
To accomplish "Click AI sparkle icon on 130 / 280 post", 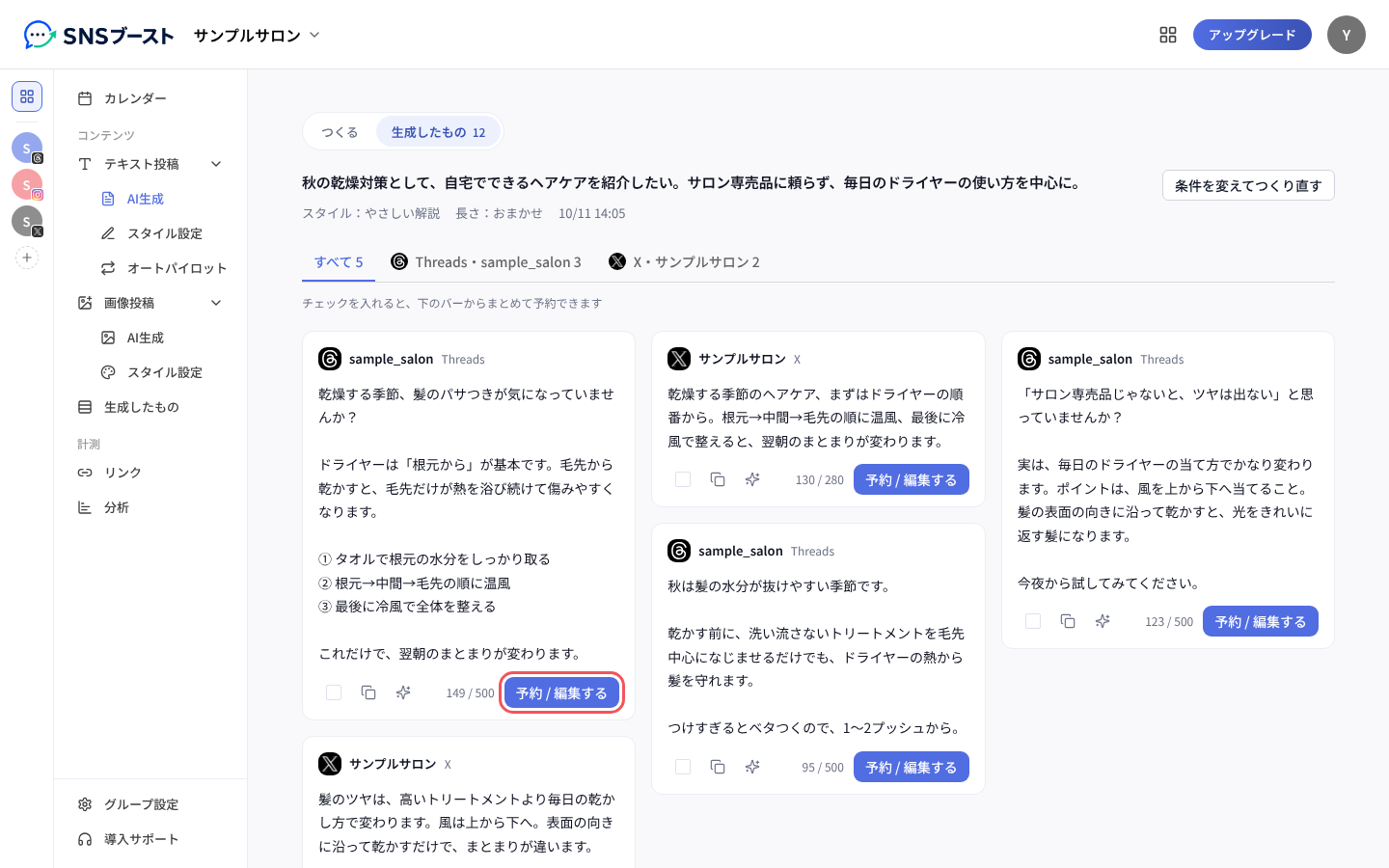I will point(752,479).
